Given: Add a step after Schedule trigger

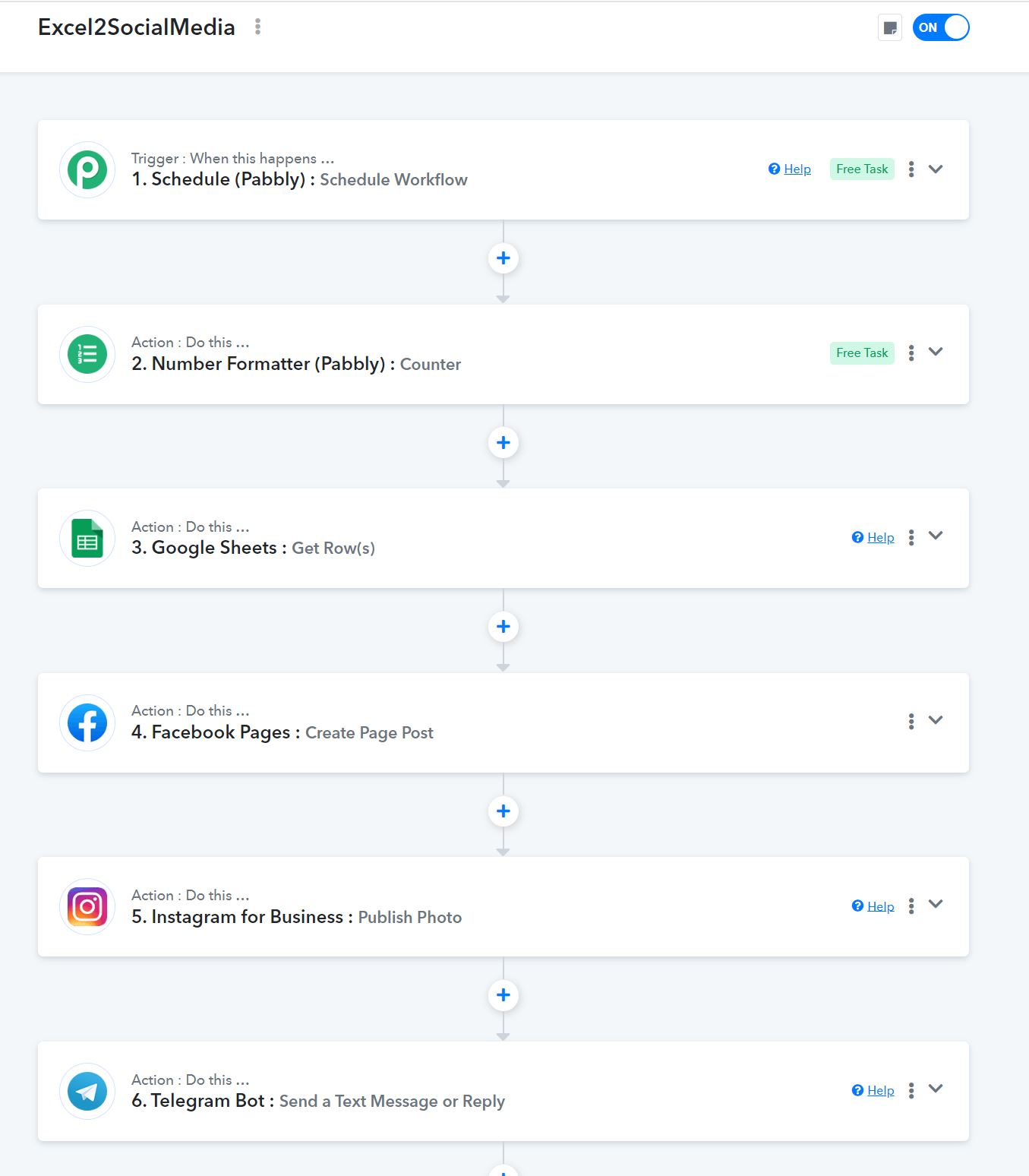Looking at the screenshot, I should point(503,258).
